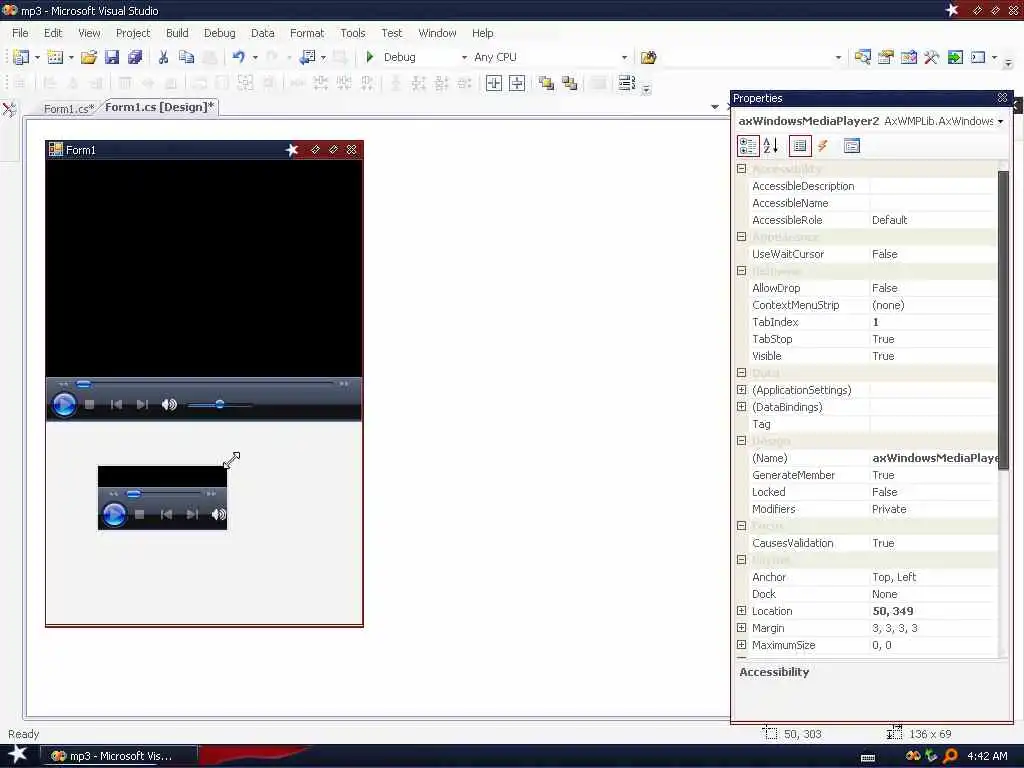Screen dimensions: 1024x768
Task: Select the (Name) property value field
Action: point(934,458)
